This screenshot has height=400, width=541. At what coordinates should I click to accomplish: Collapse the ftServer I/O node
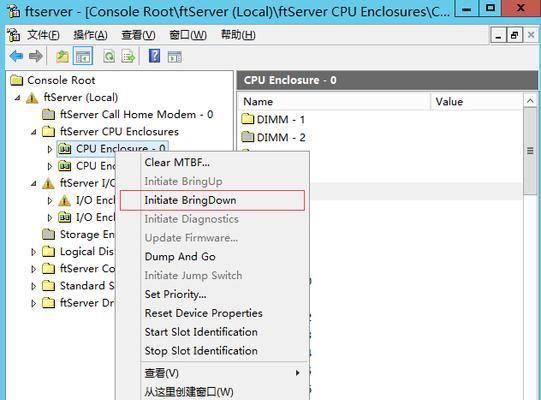pyautogui.click(x=33, y=184)
